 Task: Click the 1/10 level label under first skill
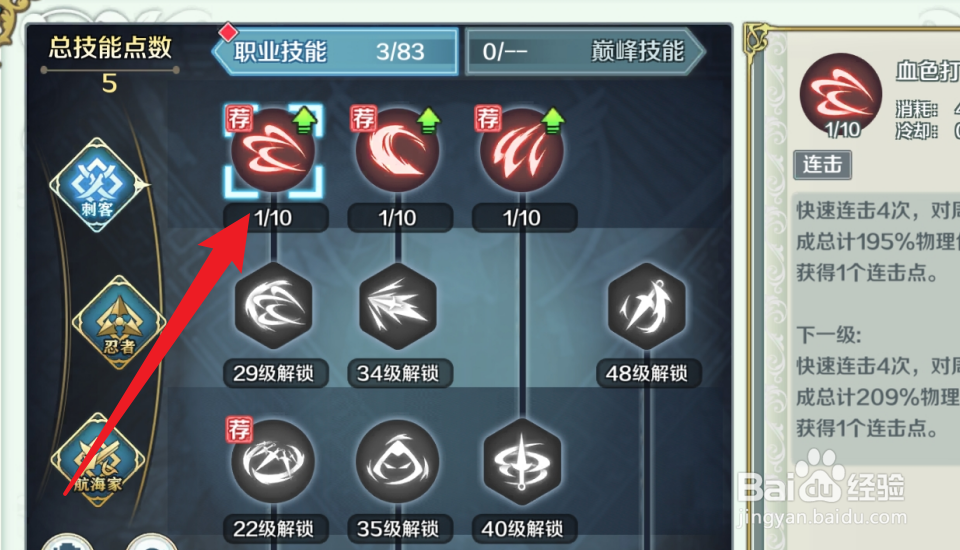click(x=273, y=218)
